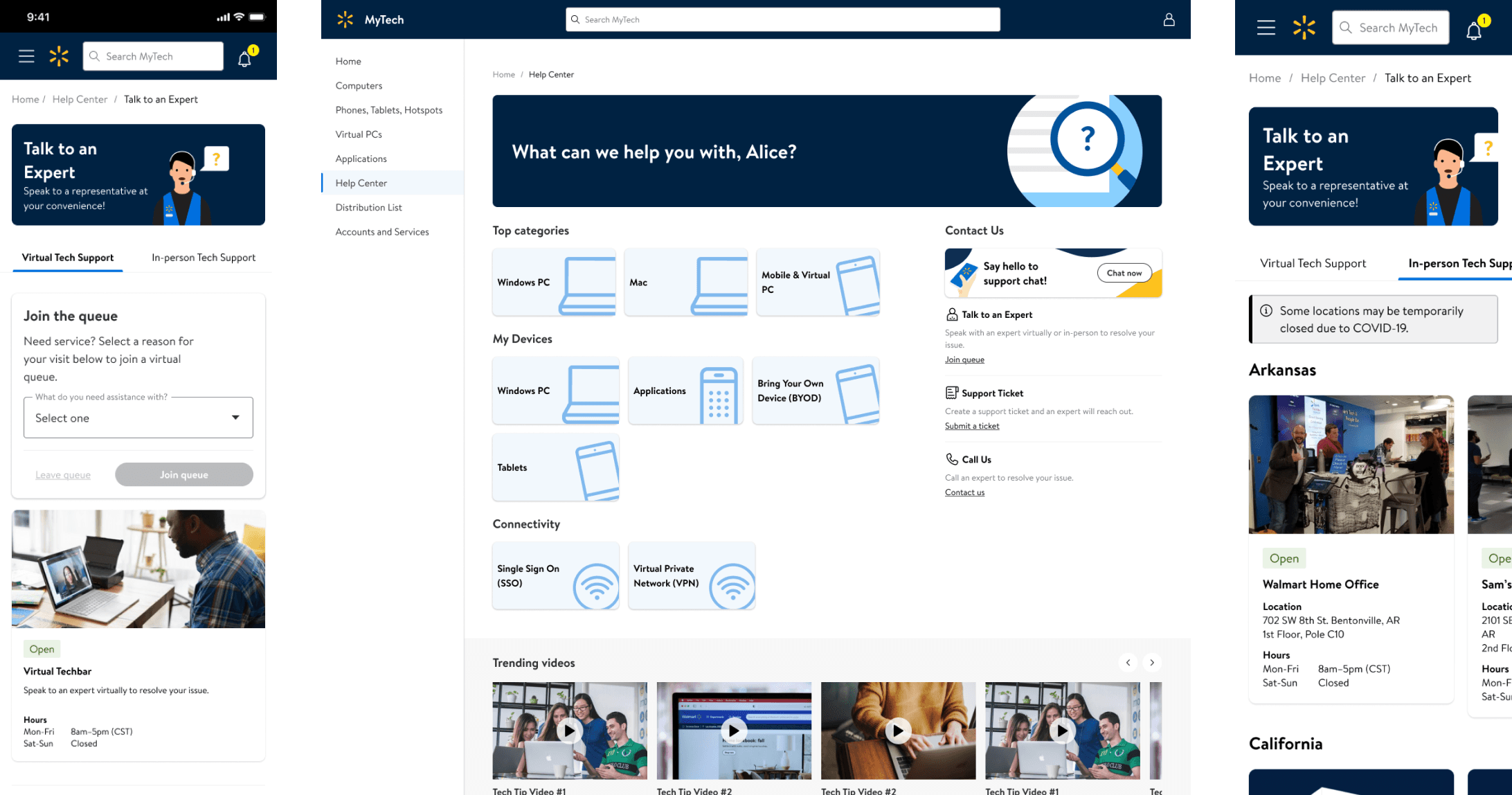This screenshot has width=1512, height=795.
Task: Click the user profile icon in desktop header
Action: (x=1169, y=19)
